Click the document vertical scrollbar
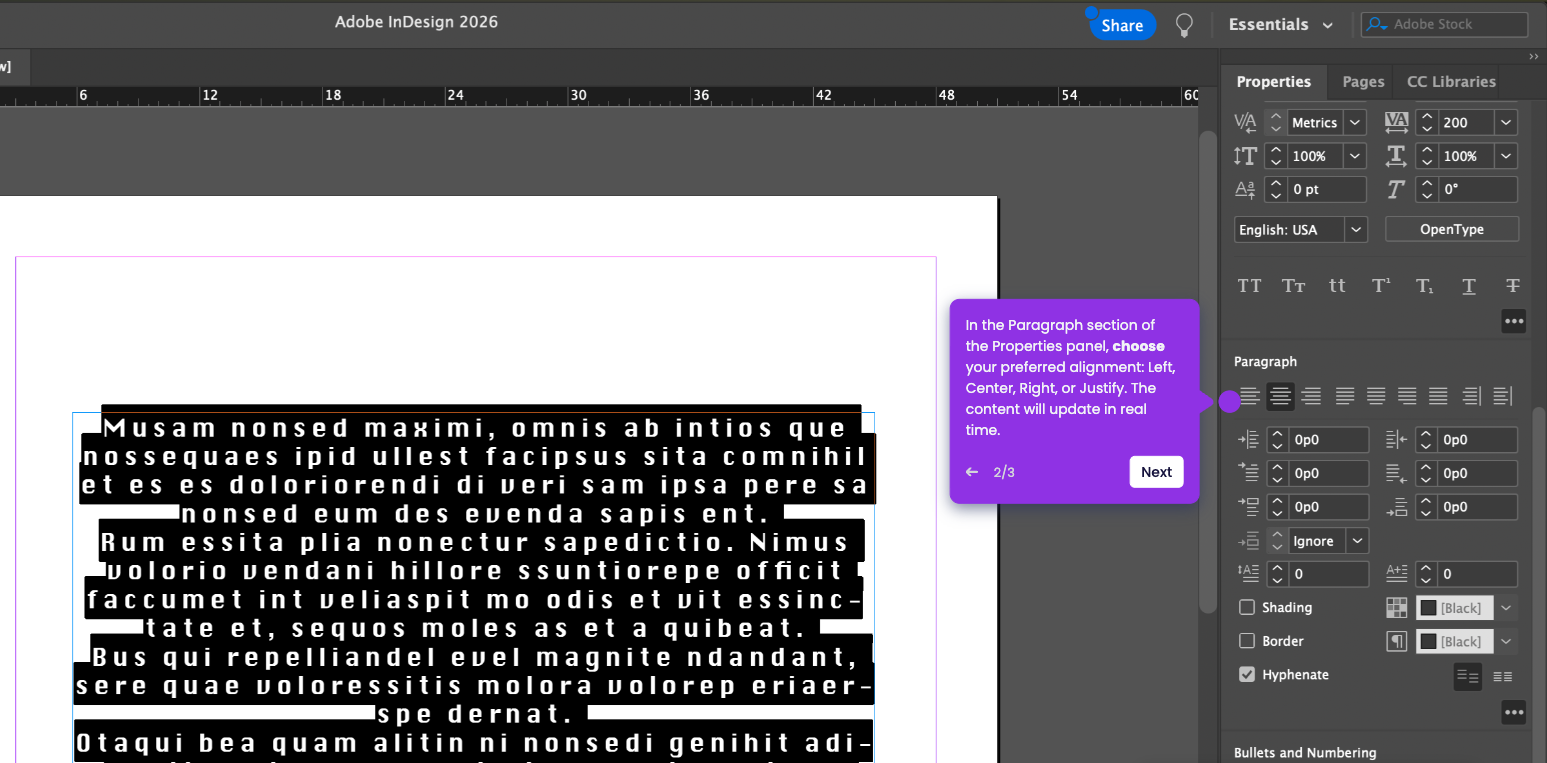 [1208, 370]
